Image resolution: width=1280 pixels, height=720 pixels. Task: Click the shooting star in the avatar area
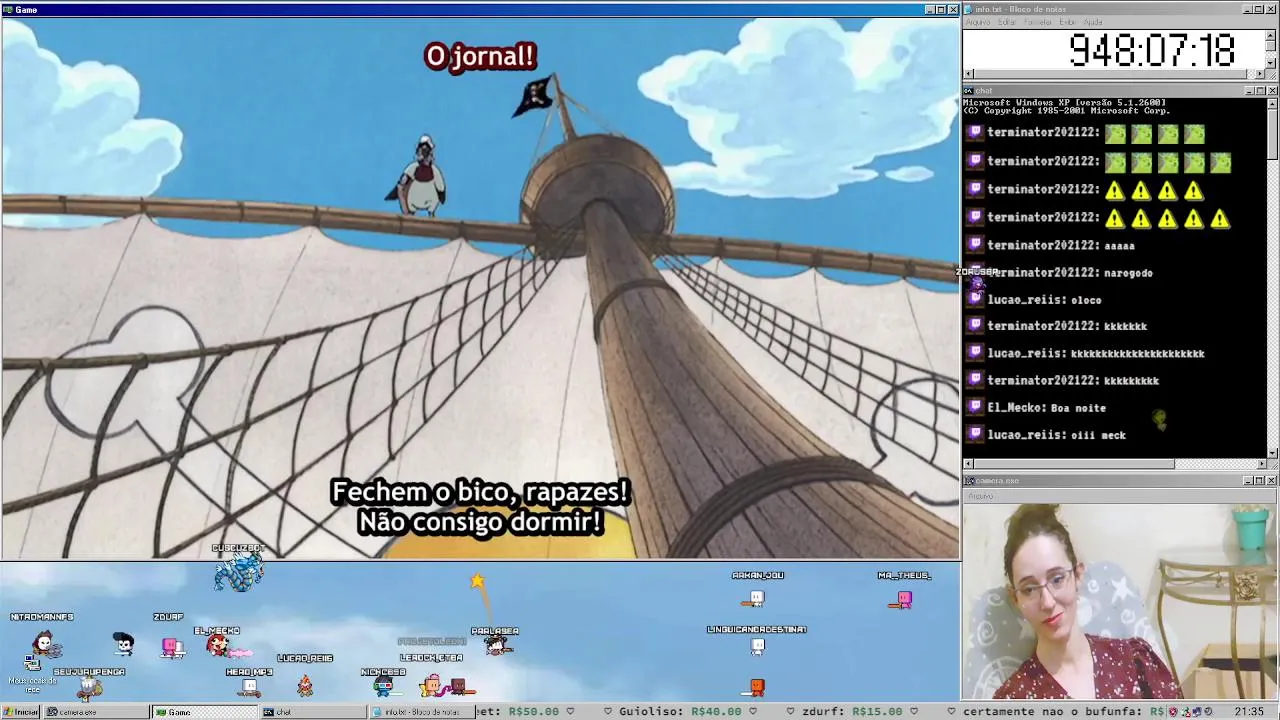point(477,580)
